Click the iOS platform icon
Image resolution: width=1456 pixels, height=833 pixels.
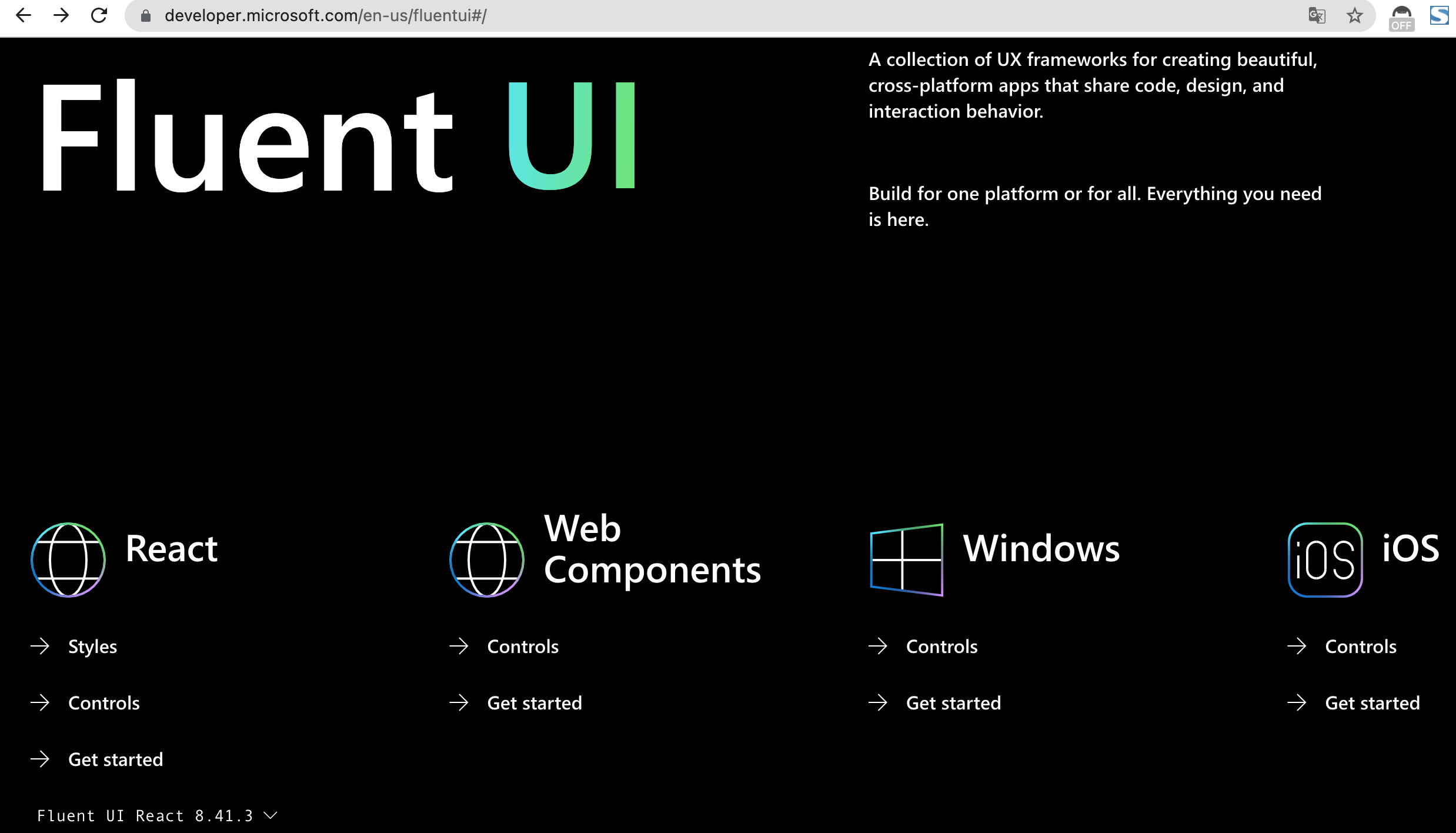click(1325, 559)
